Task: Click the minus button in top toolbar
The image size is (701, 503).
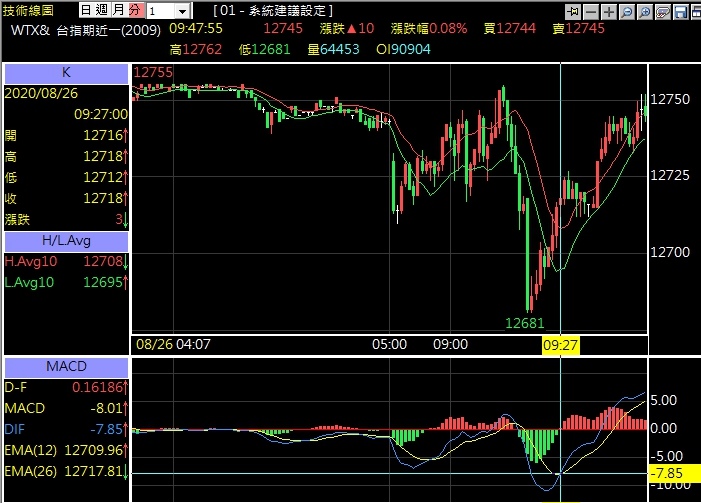Action: click(591, 12)
